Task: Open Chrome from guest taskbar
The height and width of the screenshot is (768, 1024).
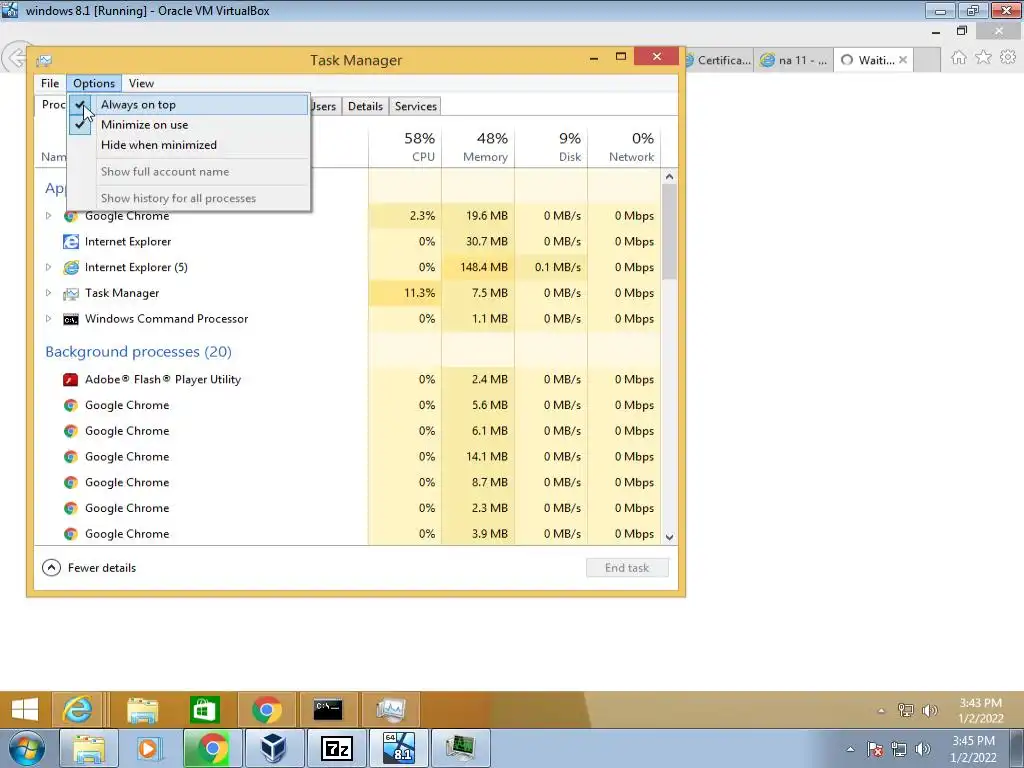Action: pos(266,709)
